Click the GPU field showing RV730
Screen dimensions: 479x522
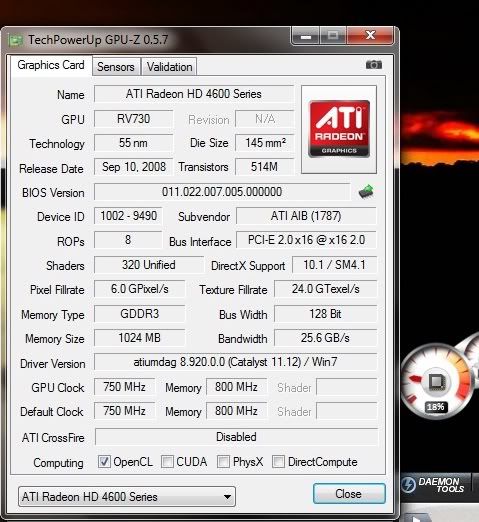pyautogui.click(x=134, y=119)
